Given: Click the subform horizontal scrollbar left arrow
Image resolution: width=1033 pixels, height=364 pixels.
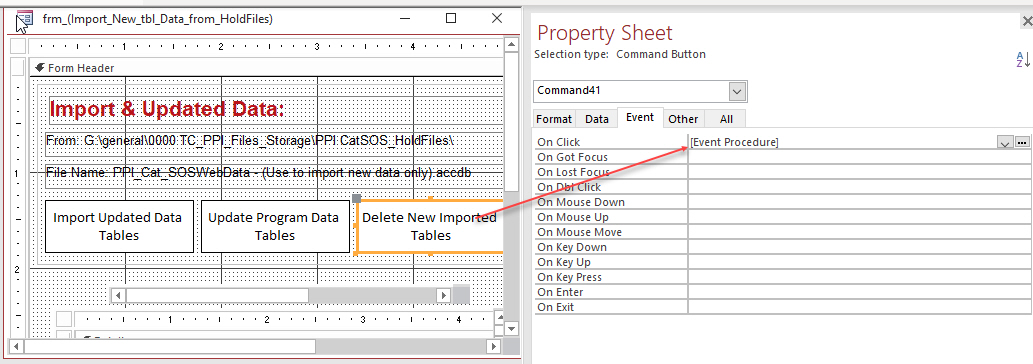Looking at the screenshot, I should point(118,296).
